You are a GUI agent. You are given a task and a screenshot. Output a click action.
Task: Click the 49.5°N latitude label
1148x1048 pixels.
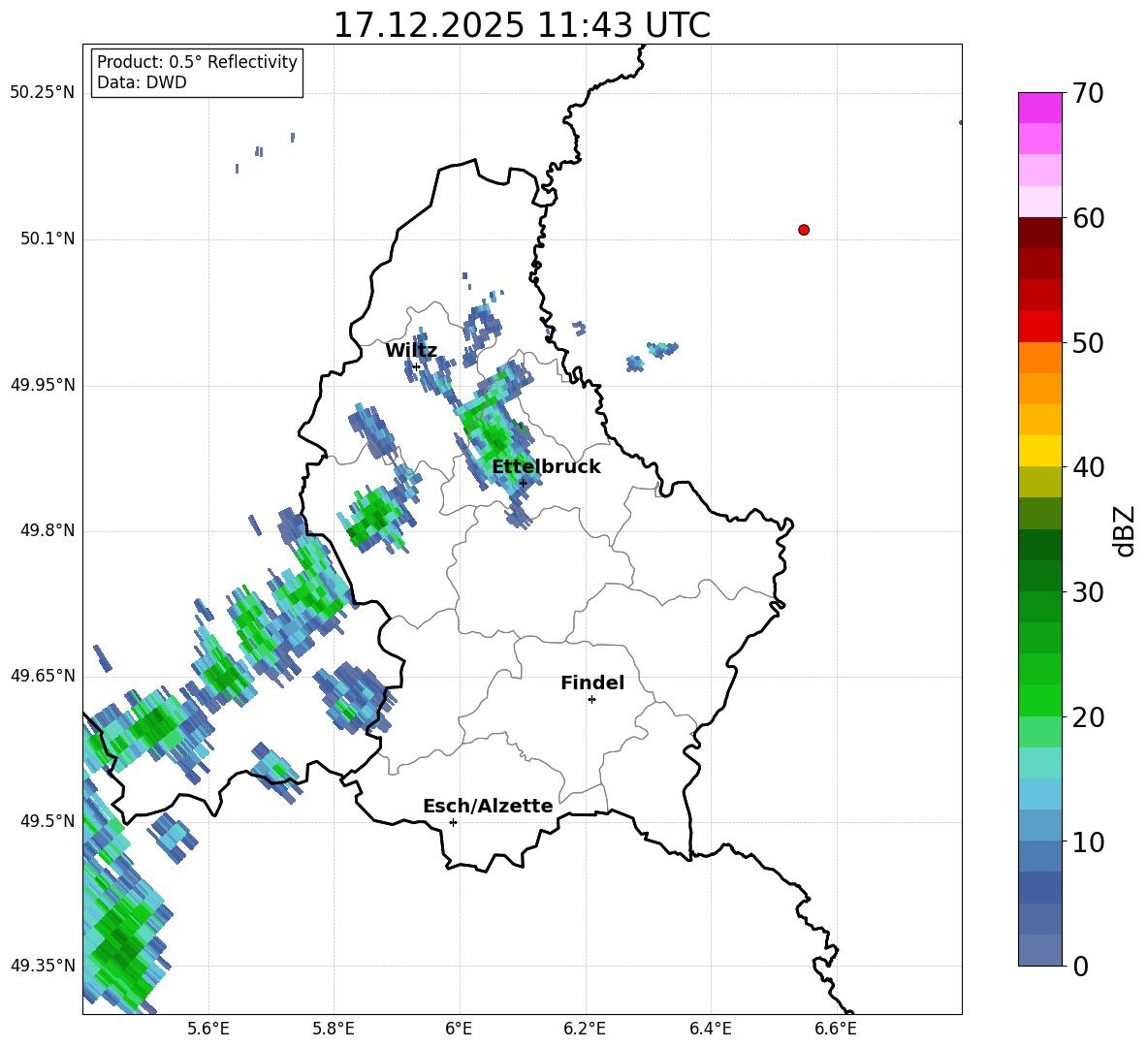point(48,821)
